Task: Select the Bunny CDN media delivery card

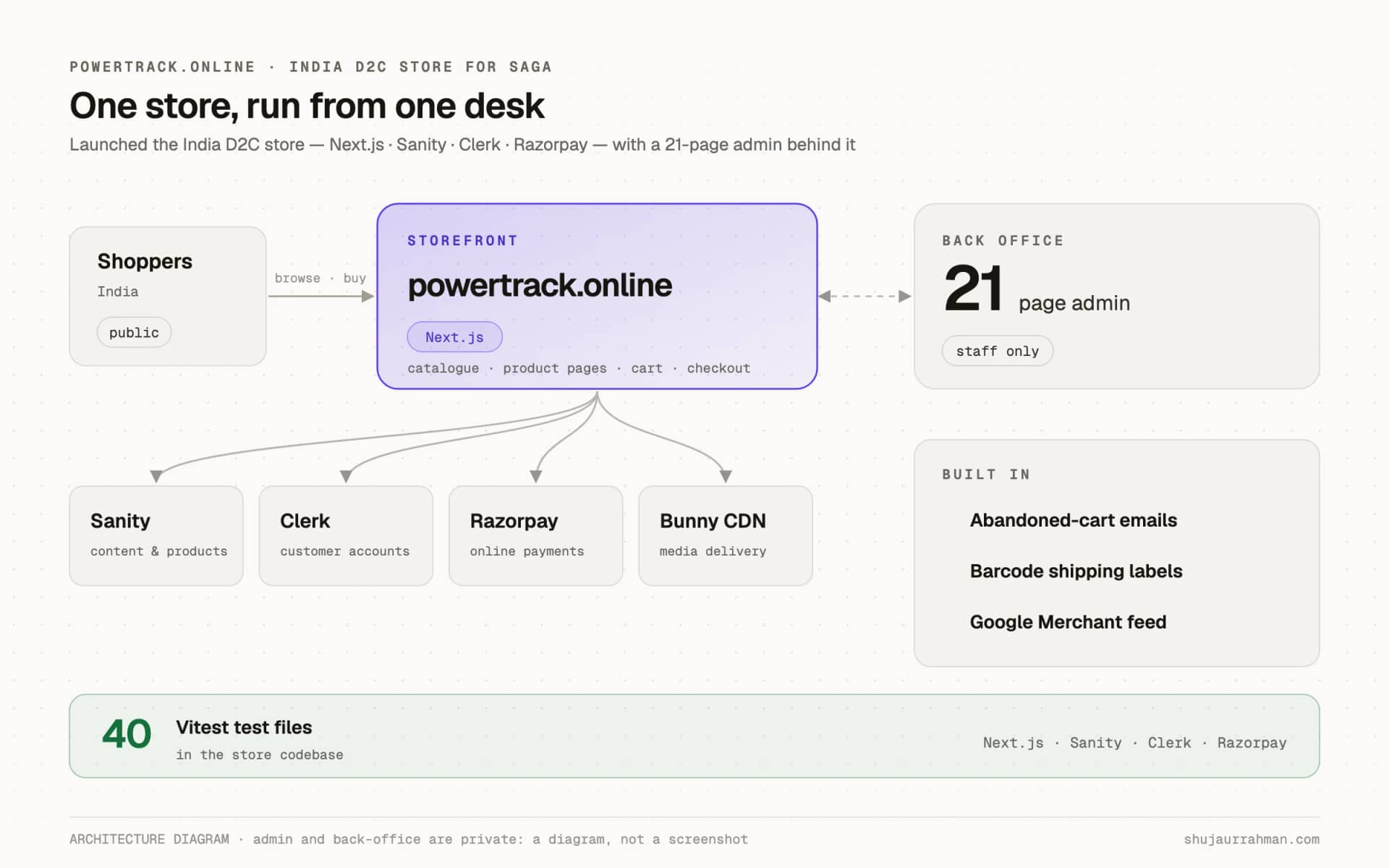Action: (726, 535)
